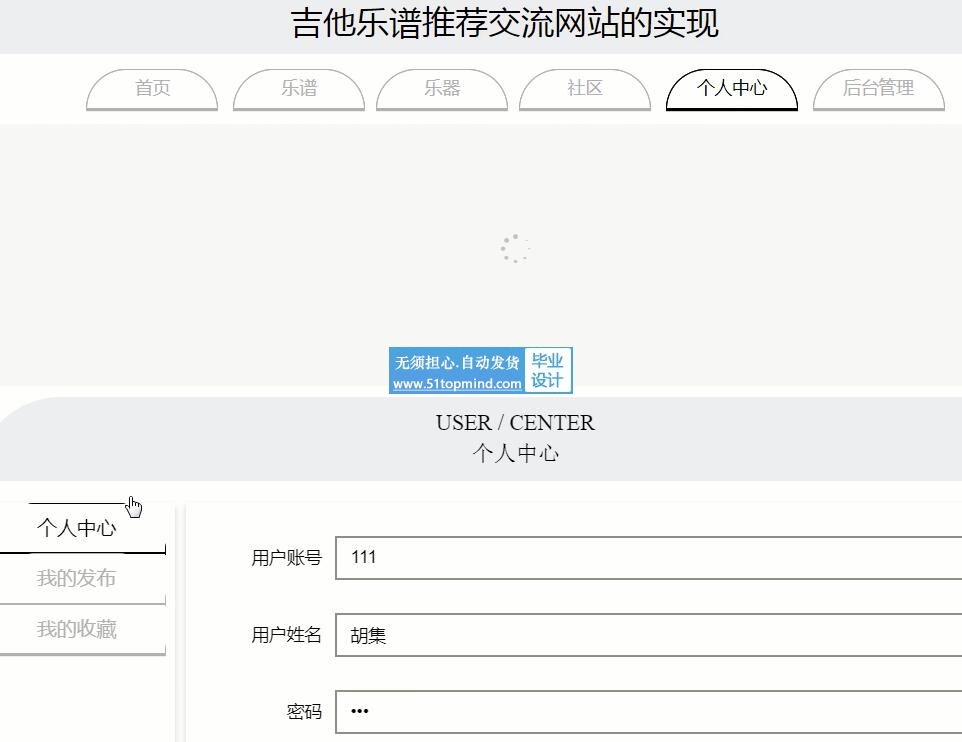962x742 pixels.
Task: Select the 个人中心 tab in the top navigation
Action: [731, 88]
